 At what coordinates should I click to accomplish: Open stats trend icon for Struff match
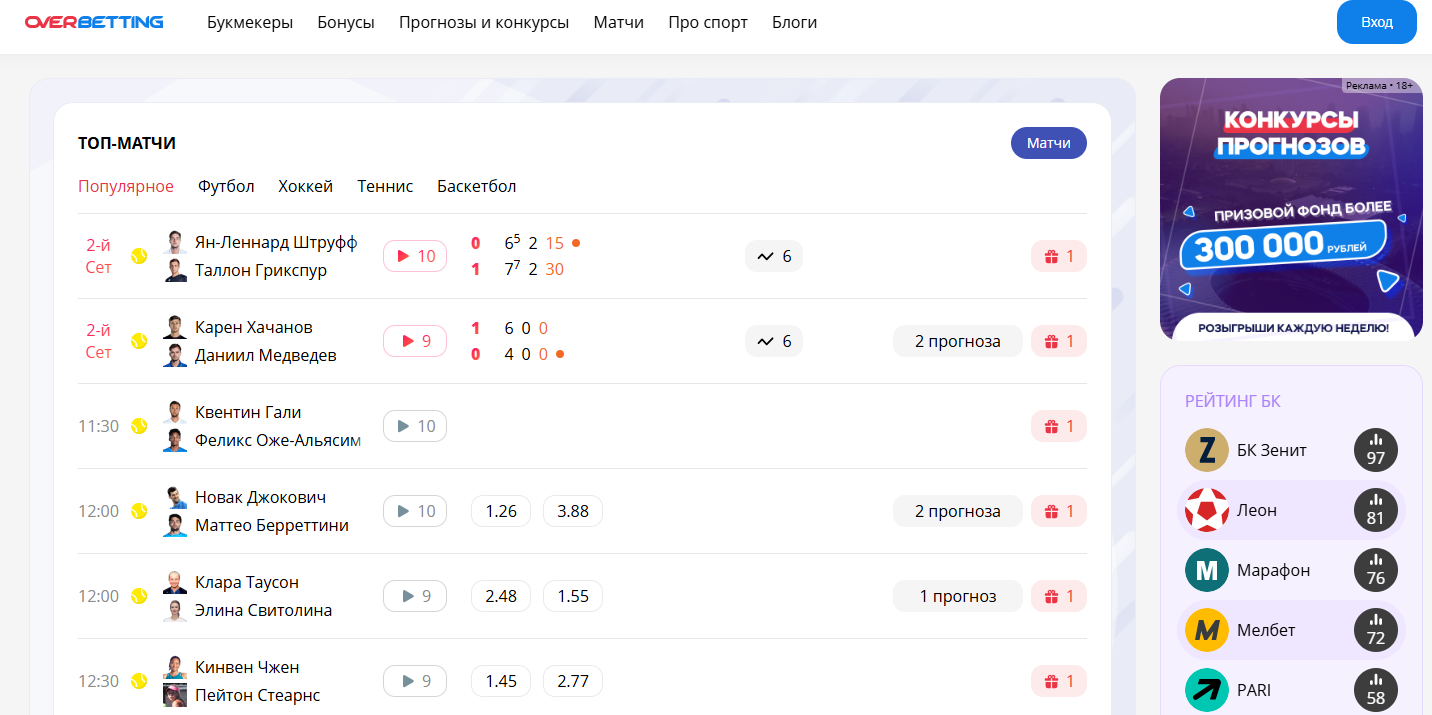point(773,256)
